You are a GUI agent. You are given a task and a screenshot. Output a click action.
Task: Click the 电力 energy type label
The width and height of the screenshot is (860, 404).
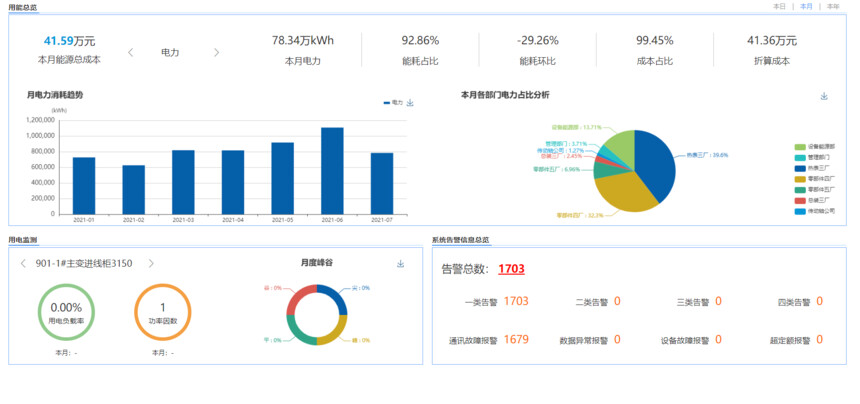[170, 53]
